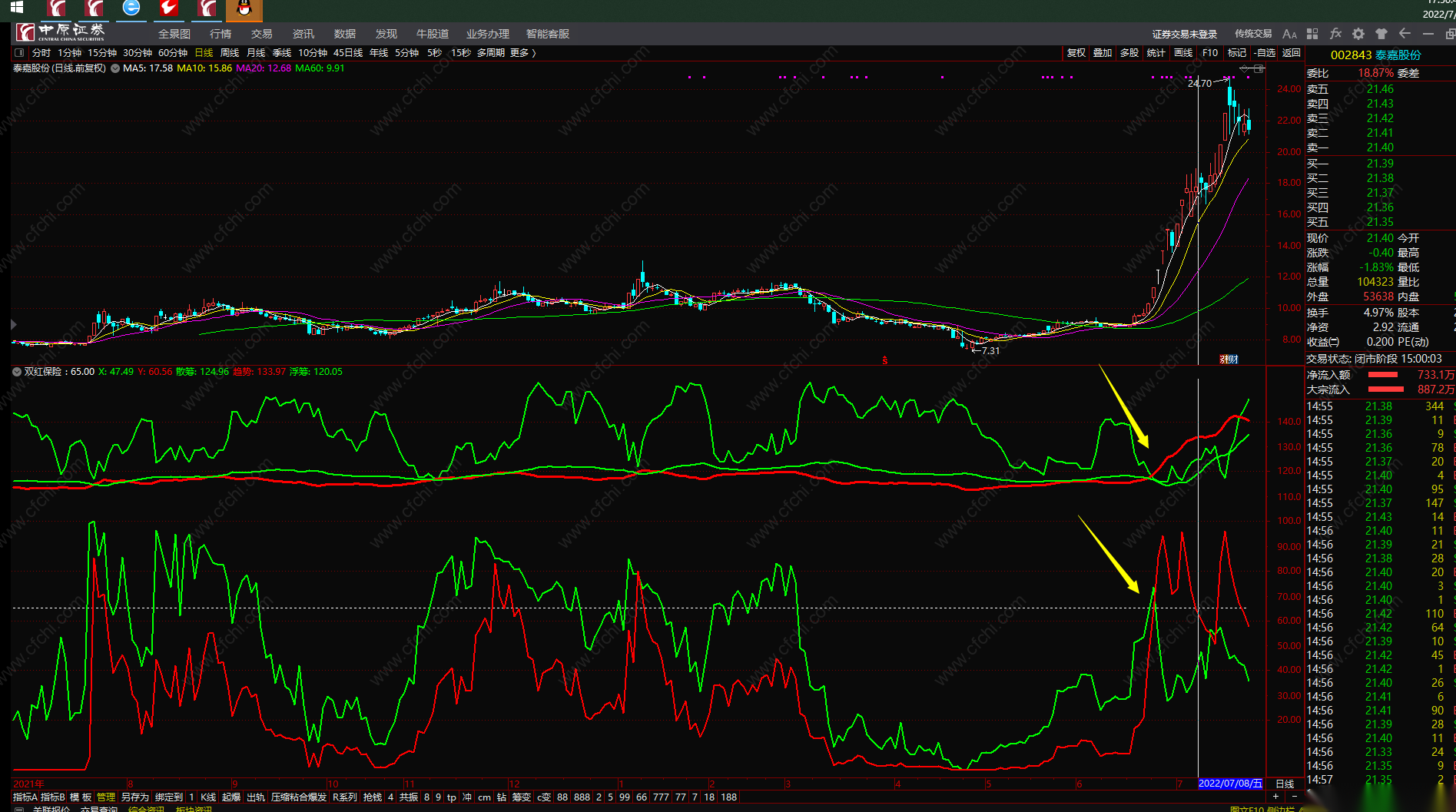Viewport: 1456px width, 812px height.
Task: Toggle 复权 price adjustment button
Action: 1076,53
